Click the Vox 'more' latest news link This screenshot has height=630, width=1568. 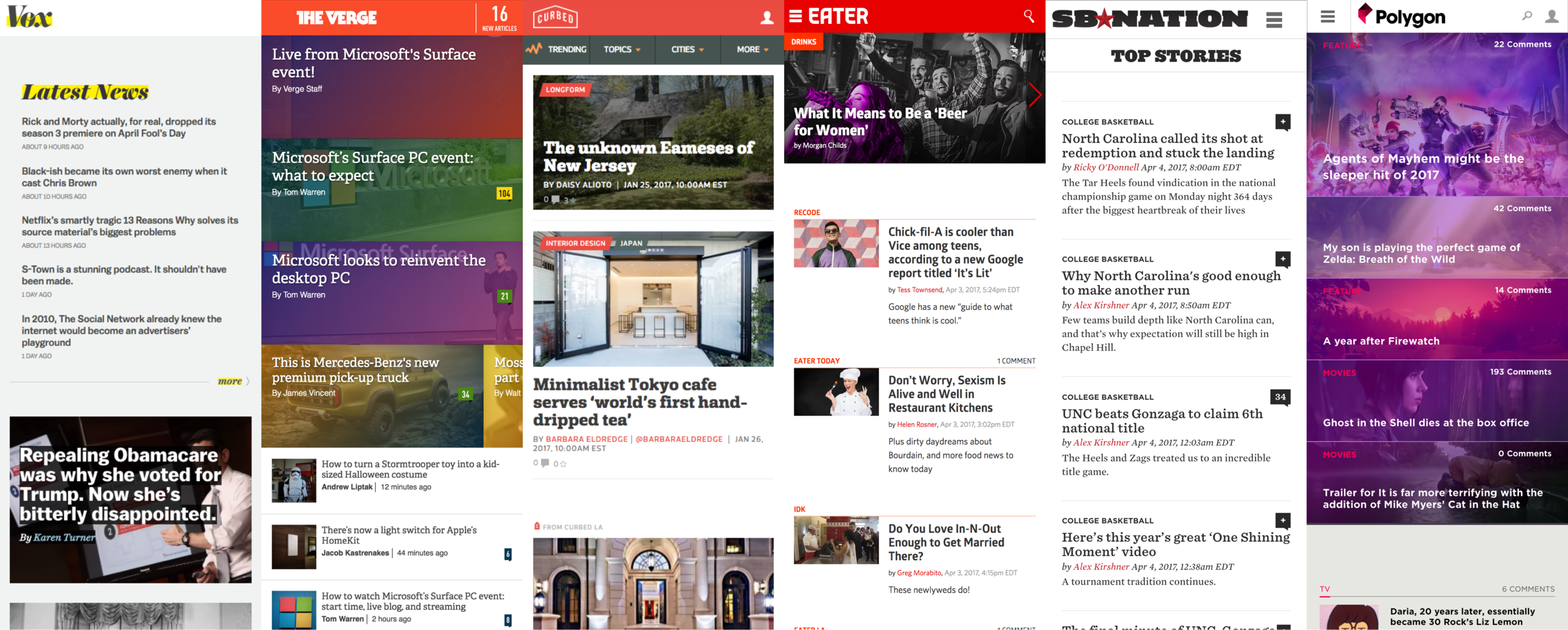point(233,381)
